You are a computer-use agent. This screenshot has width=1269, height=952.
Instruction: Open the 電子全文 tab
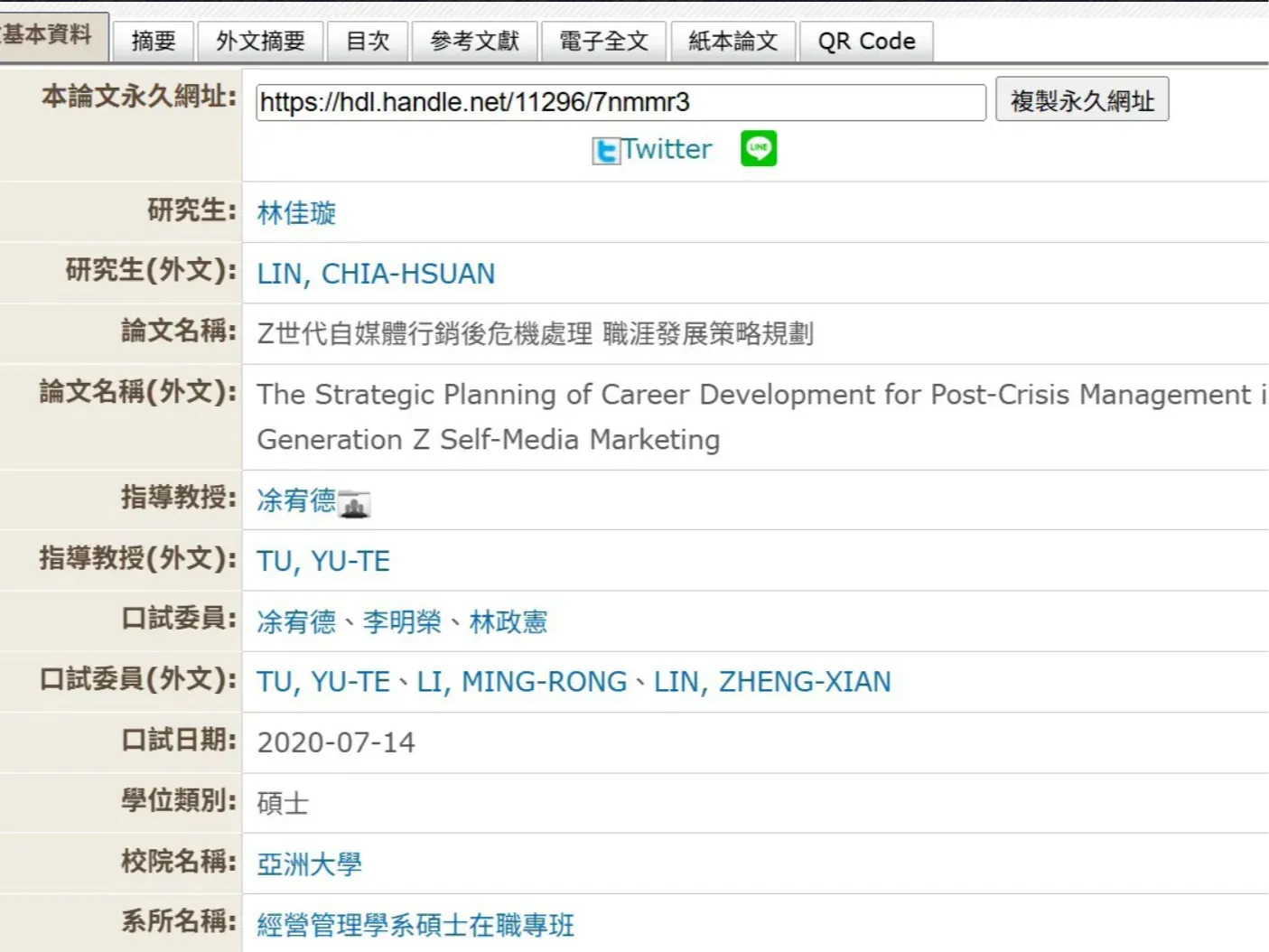603,42
